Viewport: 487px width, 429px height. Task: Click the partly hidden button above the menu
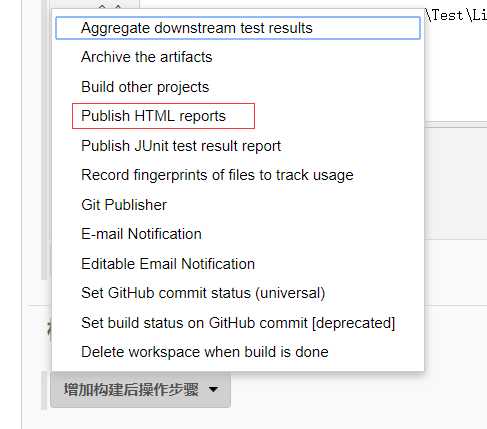[x=97, y=4]
